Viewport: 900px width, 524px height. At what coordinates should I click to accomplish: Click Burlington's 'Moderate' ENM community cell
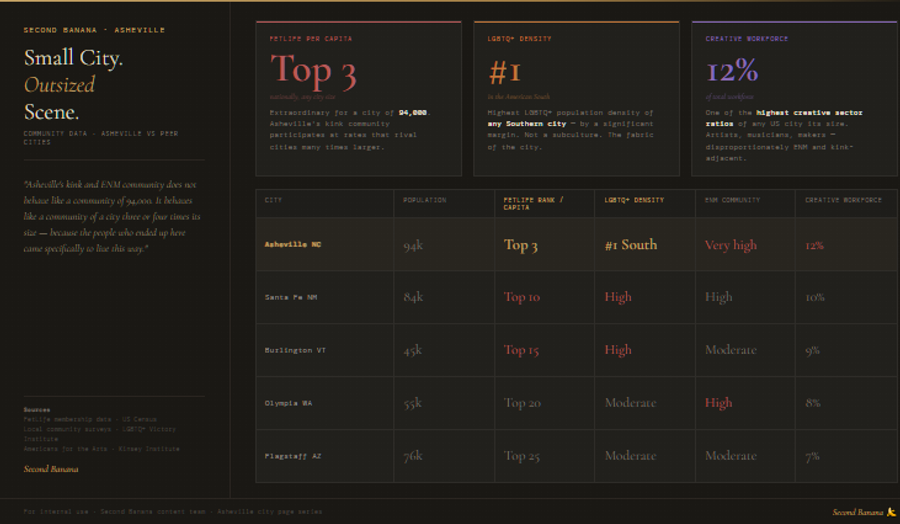tap(731, 350)
